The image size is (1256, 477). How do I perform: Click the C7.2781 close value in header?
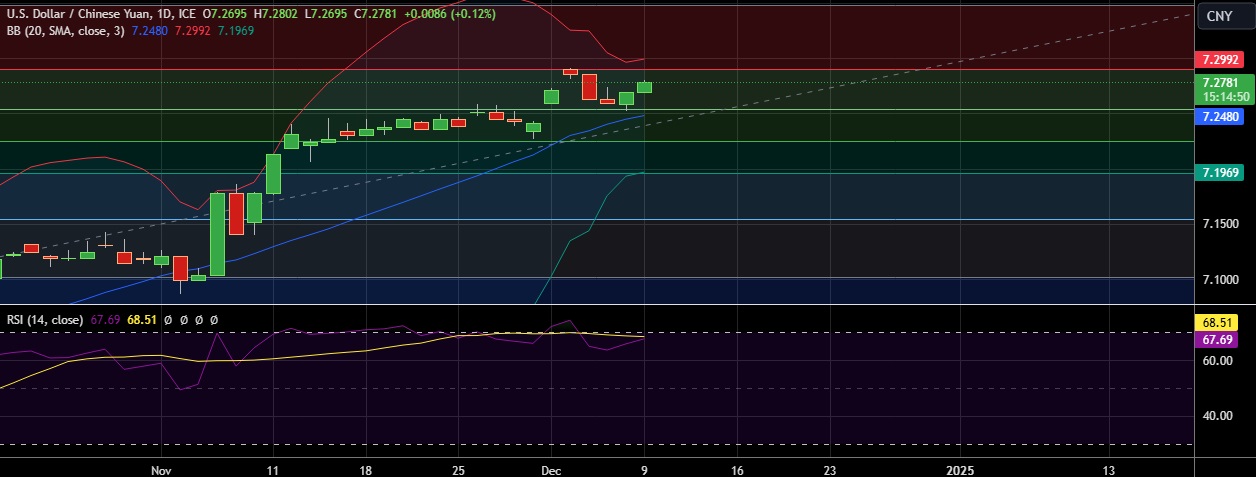[x=377, y=14]
